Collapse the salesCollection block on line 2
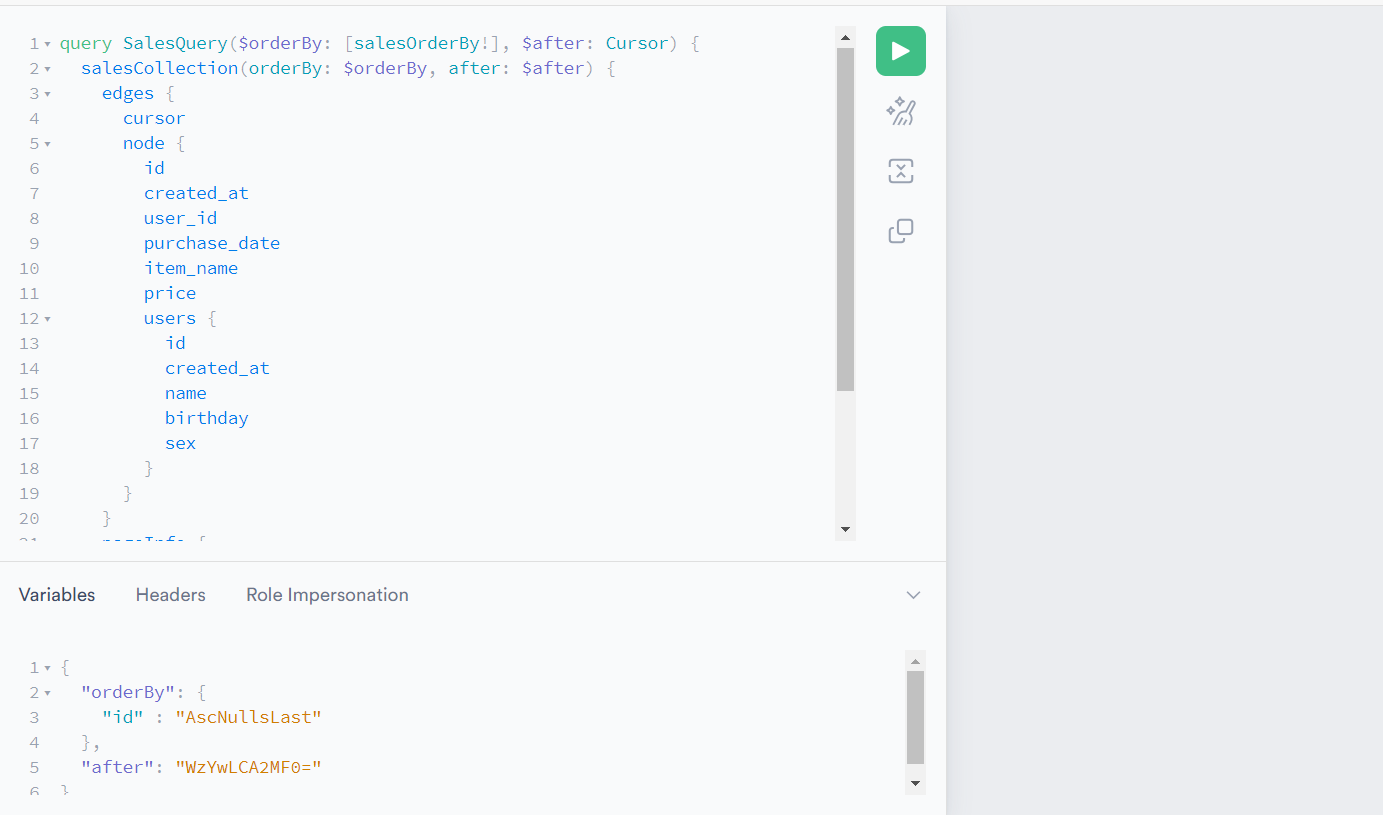Screen dimensions: 1383x815 click(47, 69)
